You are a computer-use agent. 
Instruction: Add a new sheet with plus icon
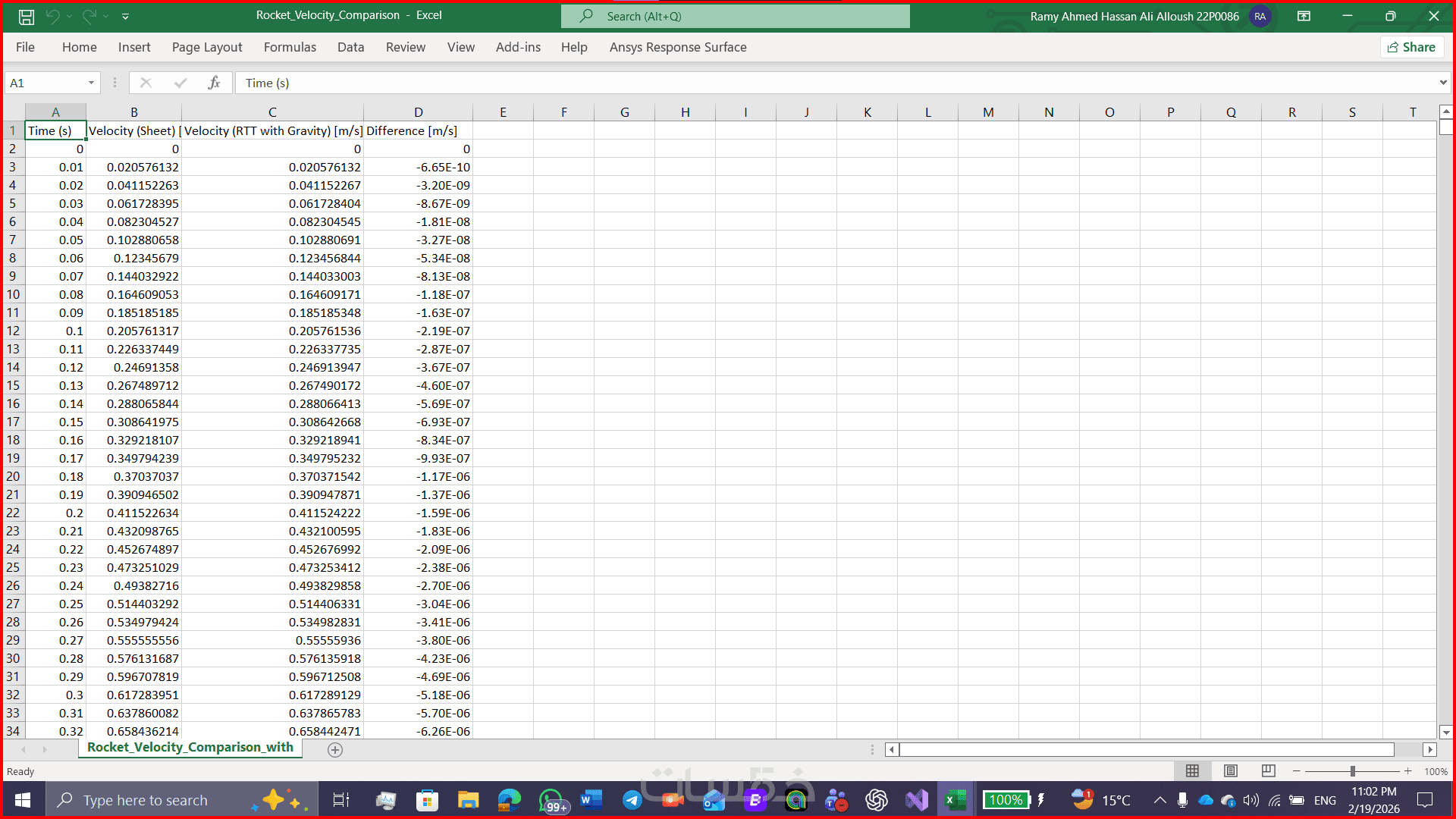point(335,749)
